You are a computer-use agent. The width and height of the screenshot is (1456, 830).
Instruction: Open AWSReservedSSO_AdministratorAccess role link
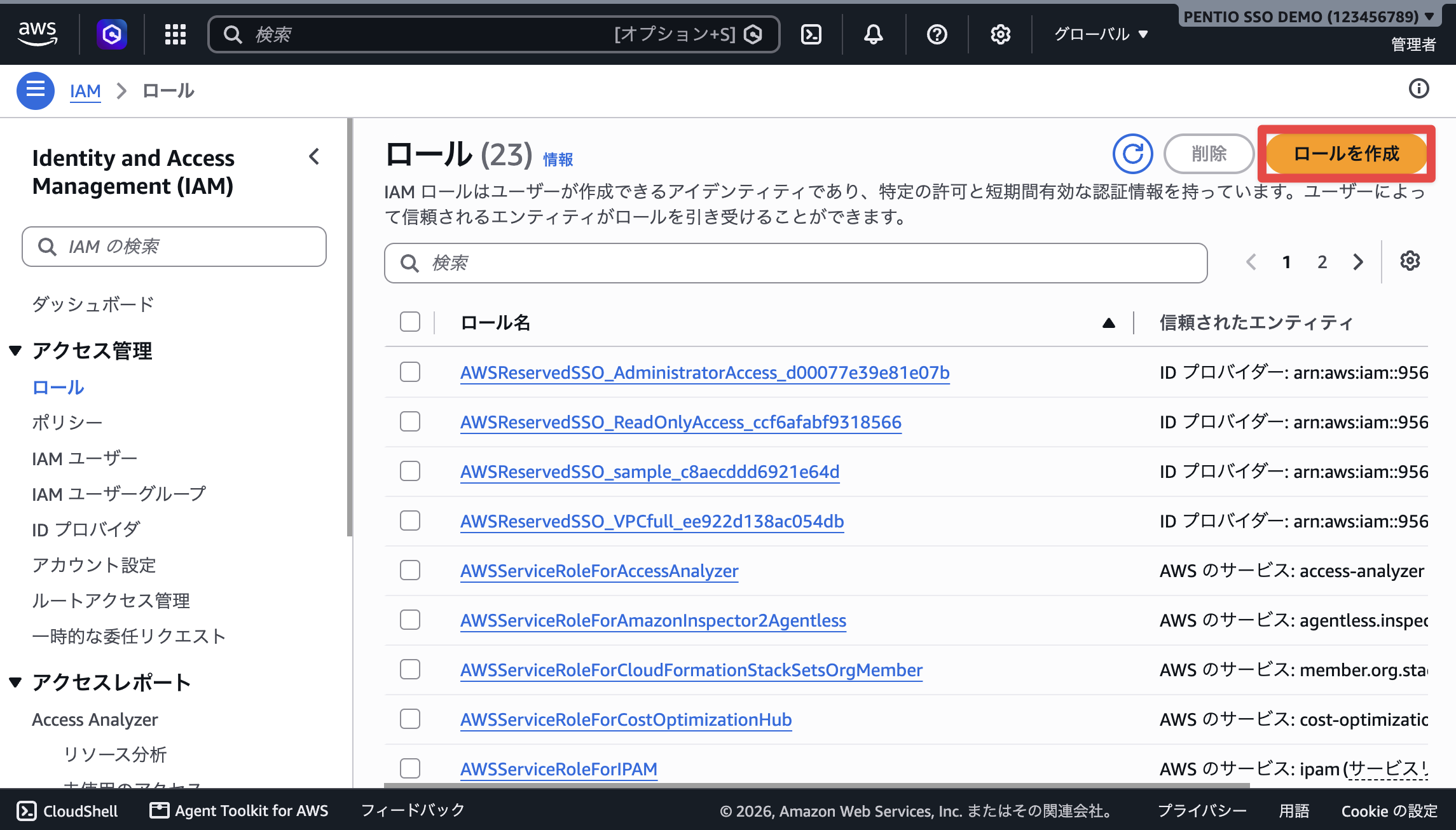point(705,372)
